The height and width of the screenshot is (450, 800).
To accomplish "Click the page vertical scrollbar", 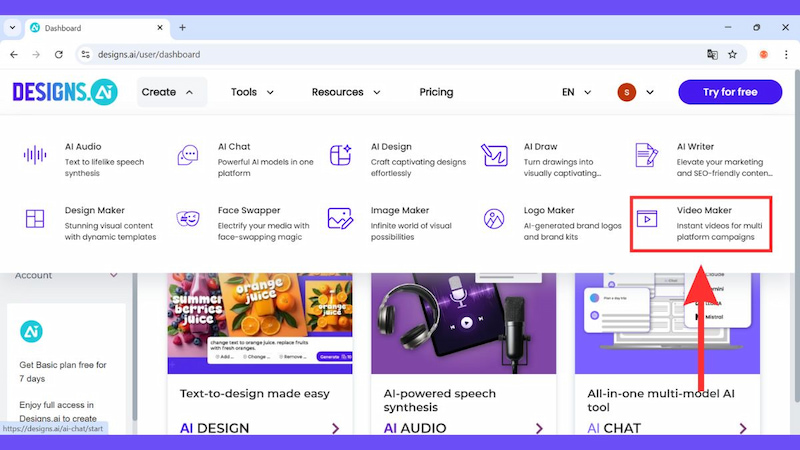I will coord(796,235).
